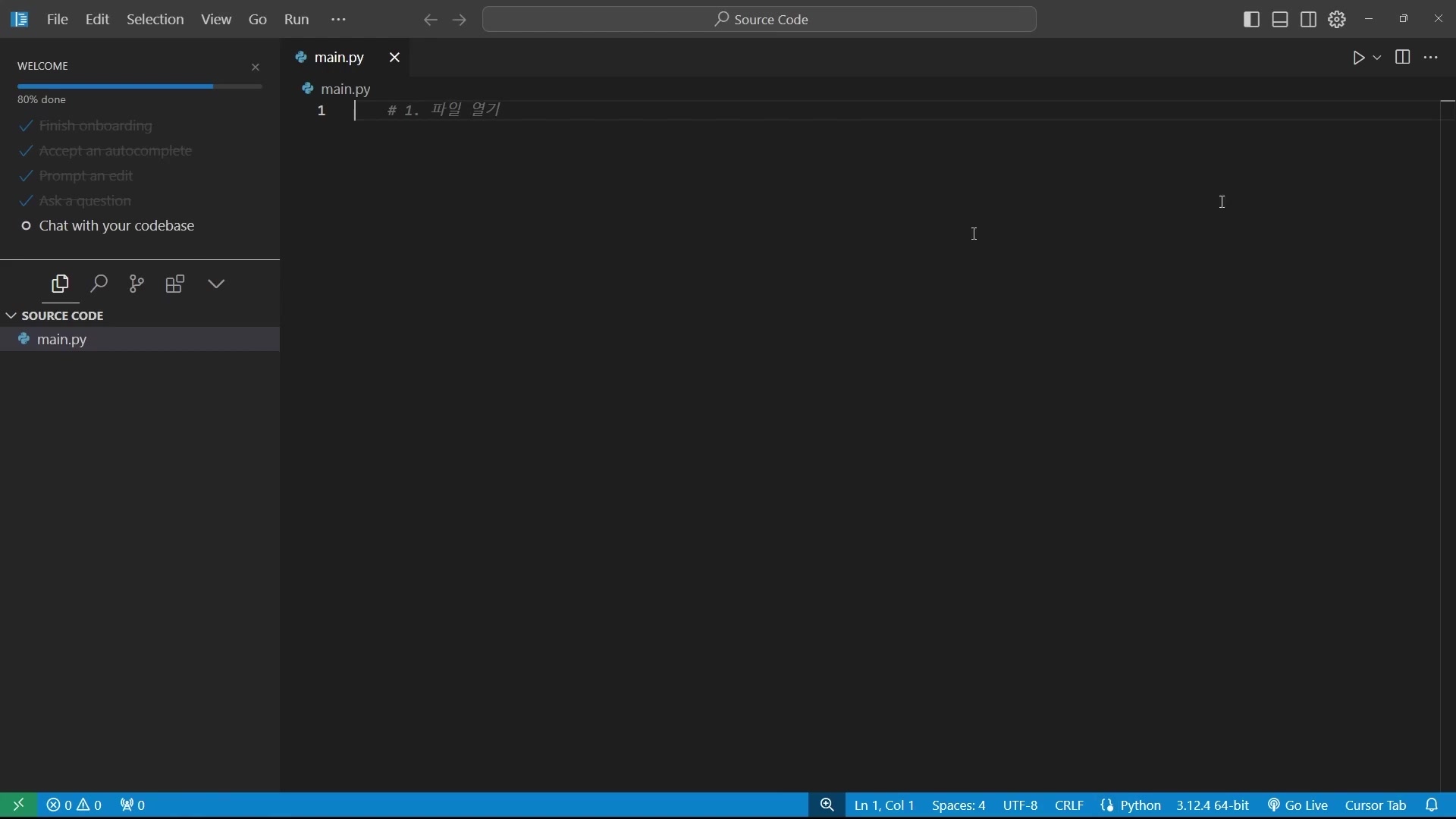Open the View menu
This screenshot has width=1456, height=819.
(216, 20)
